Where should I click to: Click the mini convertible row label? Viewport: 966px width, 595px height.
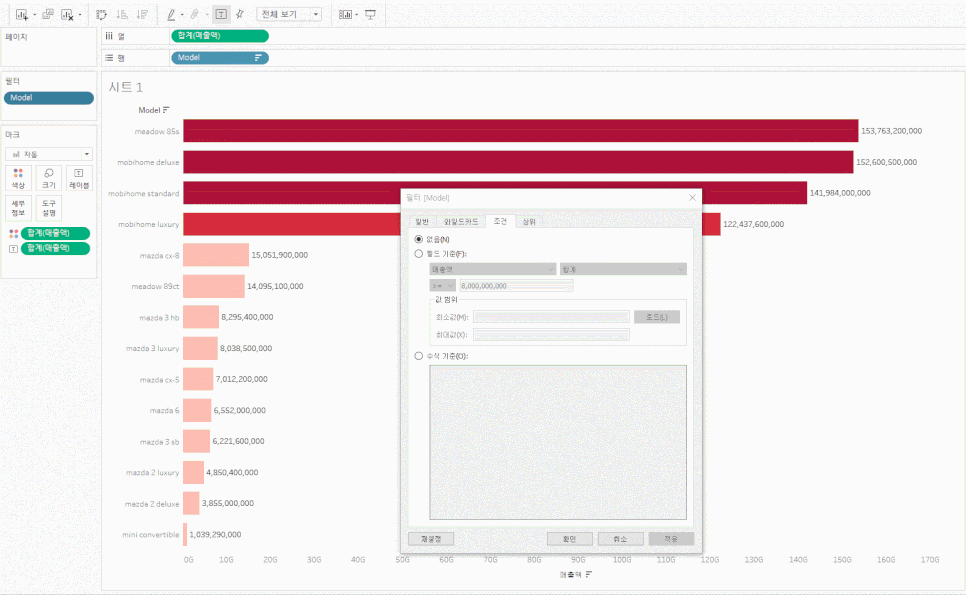[x=150, y=535]
